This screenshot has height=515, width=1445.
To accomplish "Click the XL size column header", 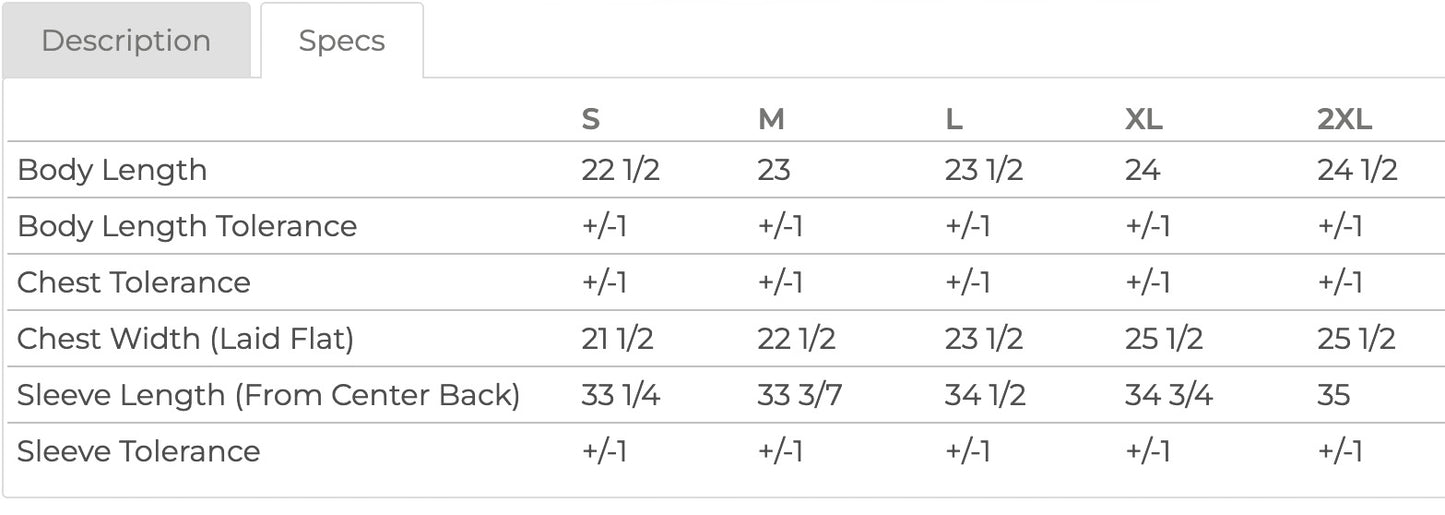I will 1144,120.
